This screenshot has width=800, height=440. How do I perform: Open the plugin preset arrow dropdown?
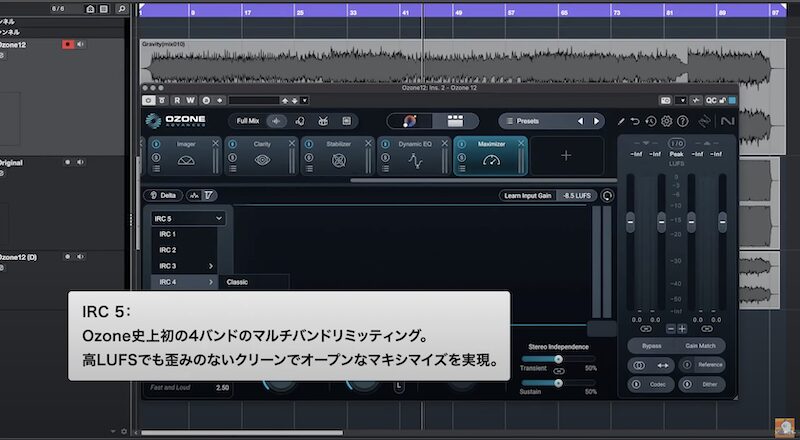tap(305, 101)
